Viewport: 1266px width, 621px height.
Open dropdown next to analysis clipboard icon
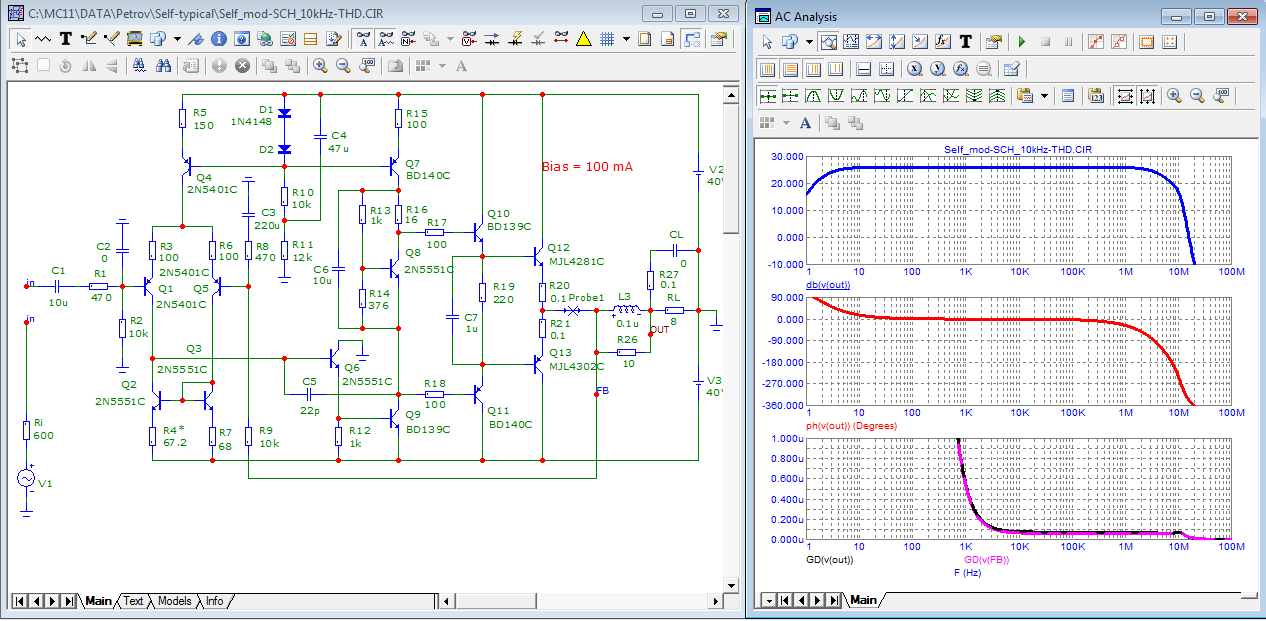click(1045, 96)
